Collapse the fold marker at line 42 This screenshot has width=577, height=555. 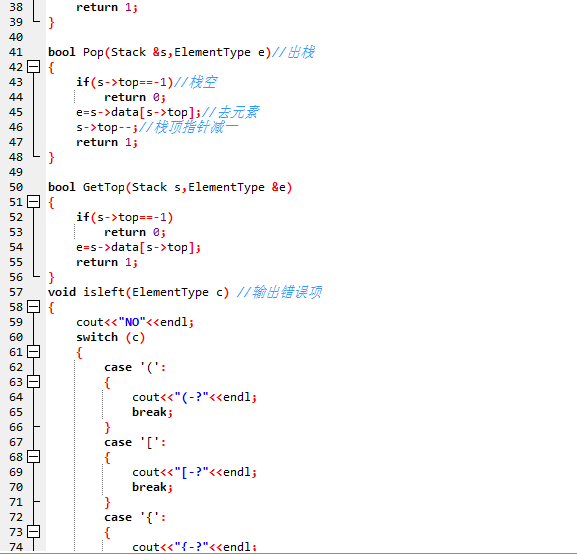click(x=33, y=67)
